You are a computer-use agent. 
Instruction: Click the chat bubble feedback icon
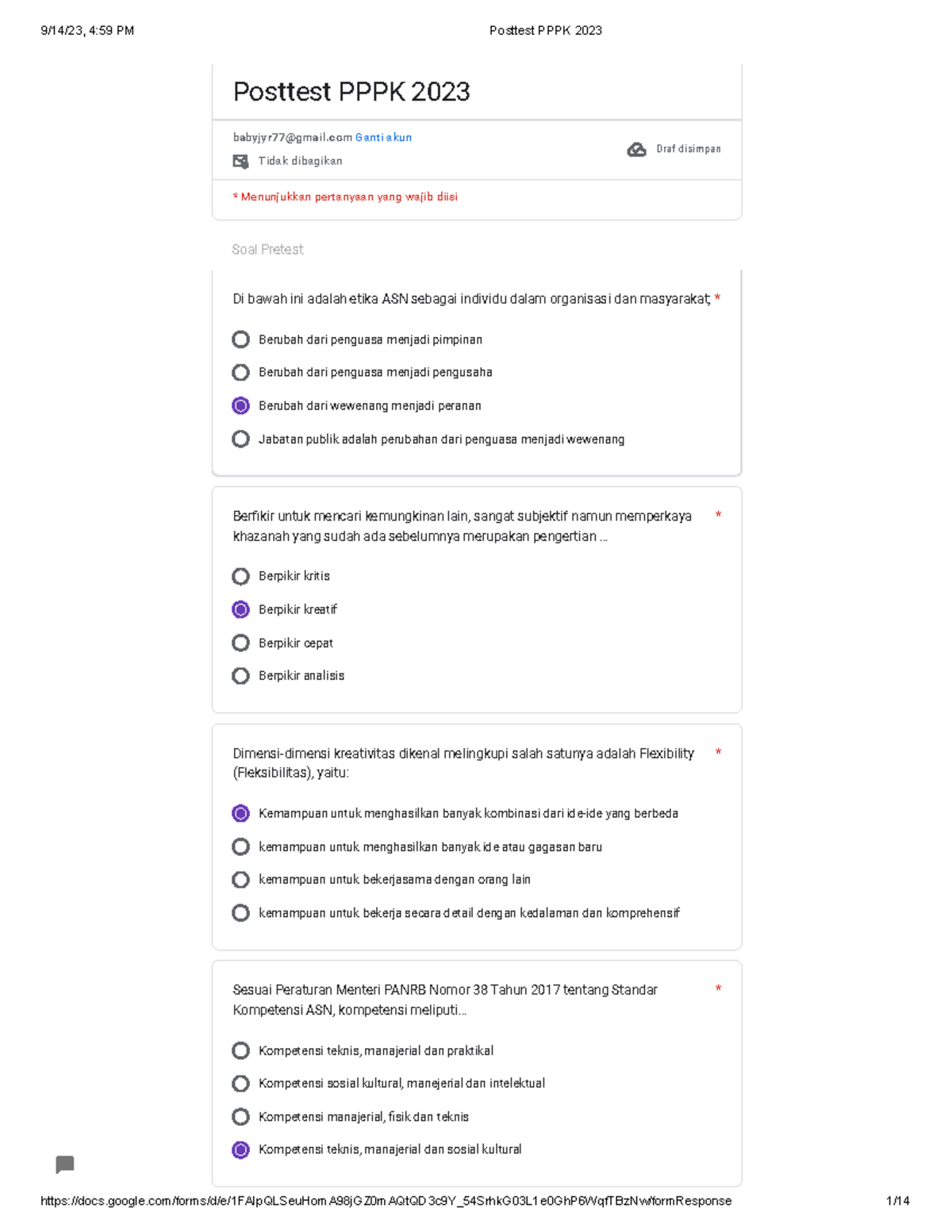coord(65,1164)
